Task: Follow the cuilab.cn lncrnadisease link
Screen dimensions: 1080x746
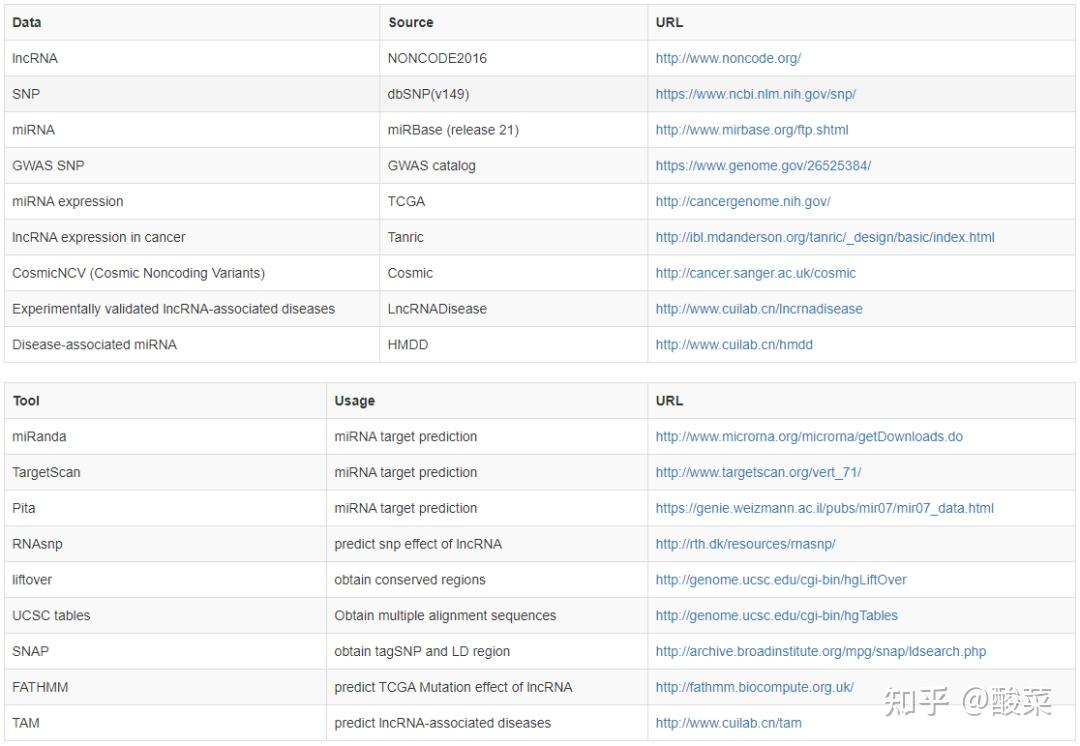Action: tap(759, 309)
